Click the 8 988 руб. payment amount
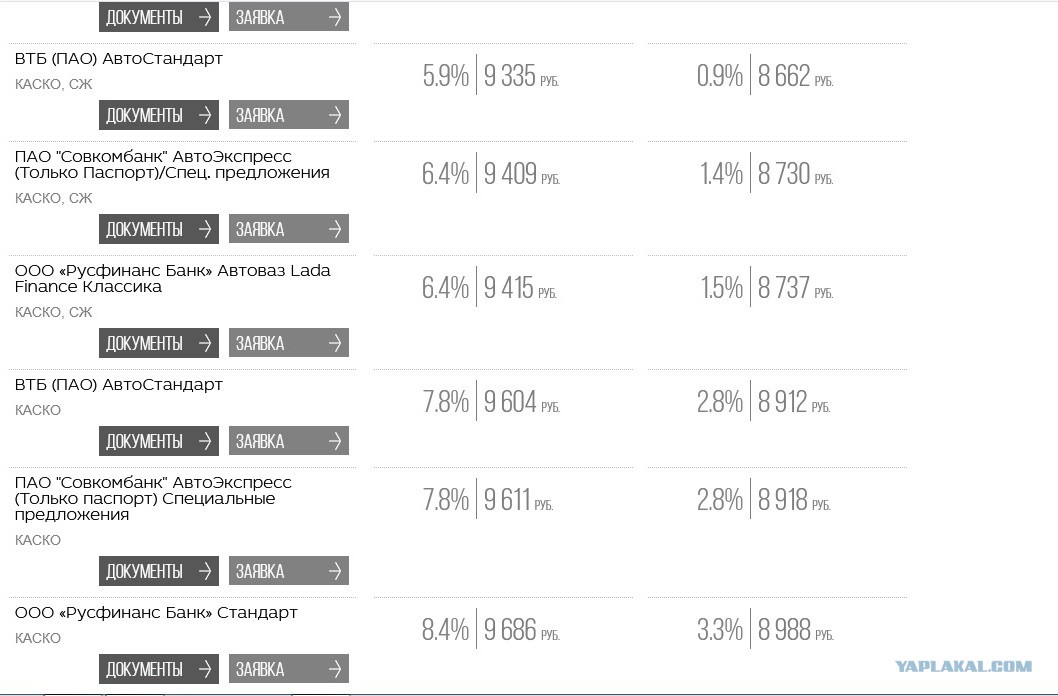1058x696 pixels. (796, 630)
